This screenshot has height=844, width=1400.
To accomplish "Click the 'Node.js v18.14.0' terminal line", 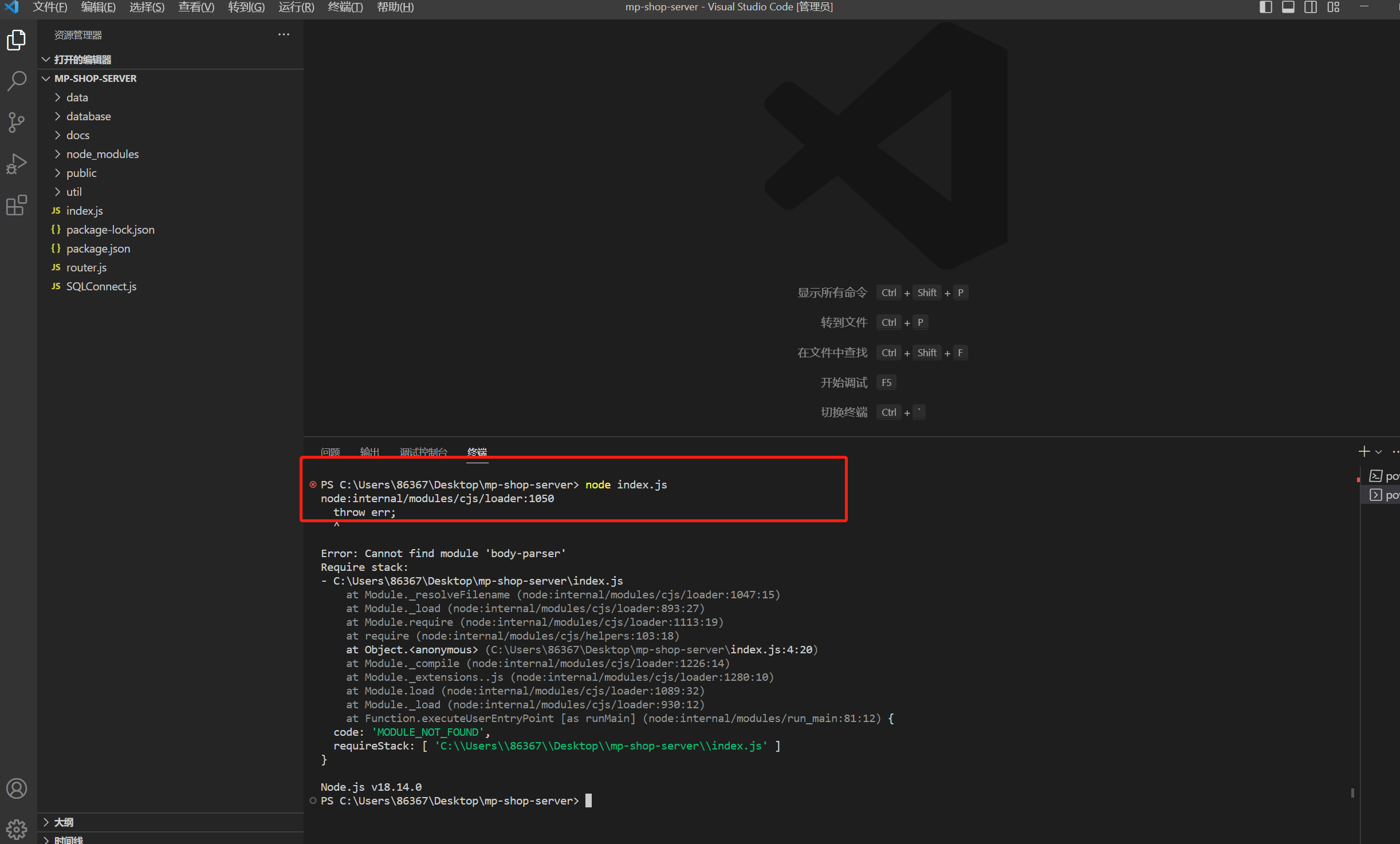I will click(371, 787).
